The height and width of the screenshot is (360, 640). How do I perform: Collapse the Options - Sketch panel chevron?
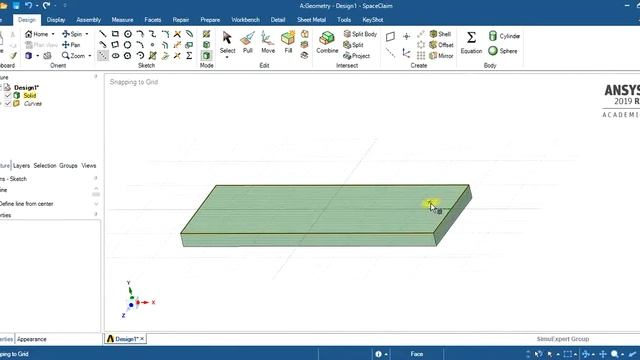[x=96, y=178]
